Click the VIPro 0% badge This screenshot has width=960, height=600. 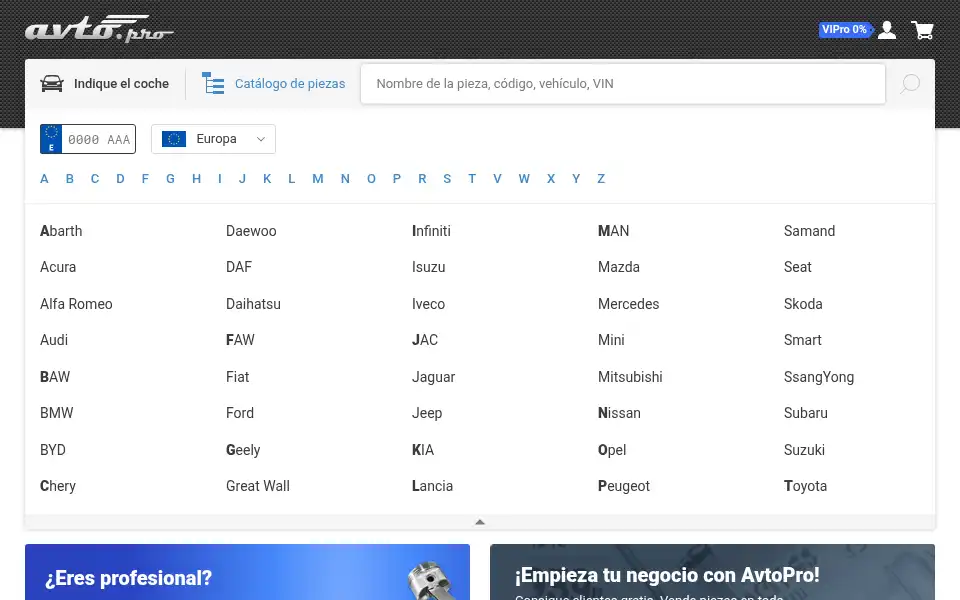[x=844, y=29]
